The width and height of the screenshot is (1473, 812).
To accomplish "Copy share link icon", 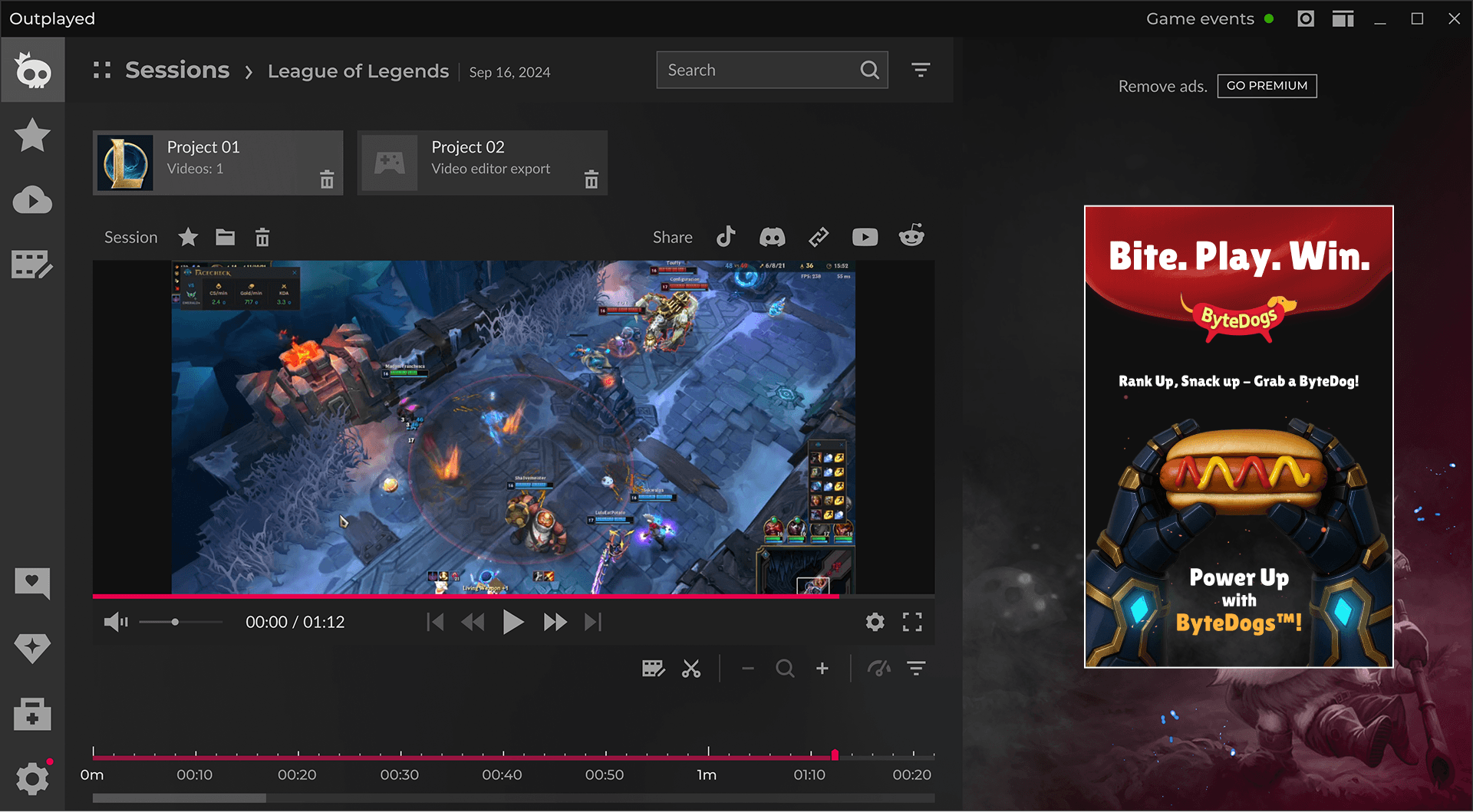I will (x=819, y=237).
